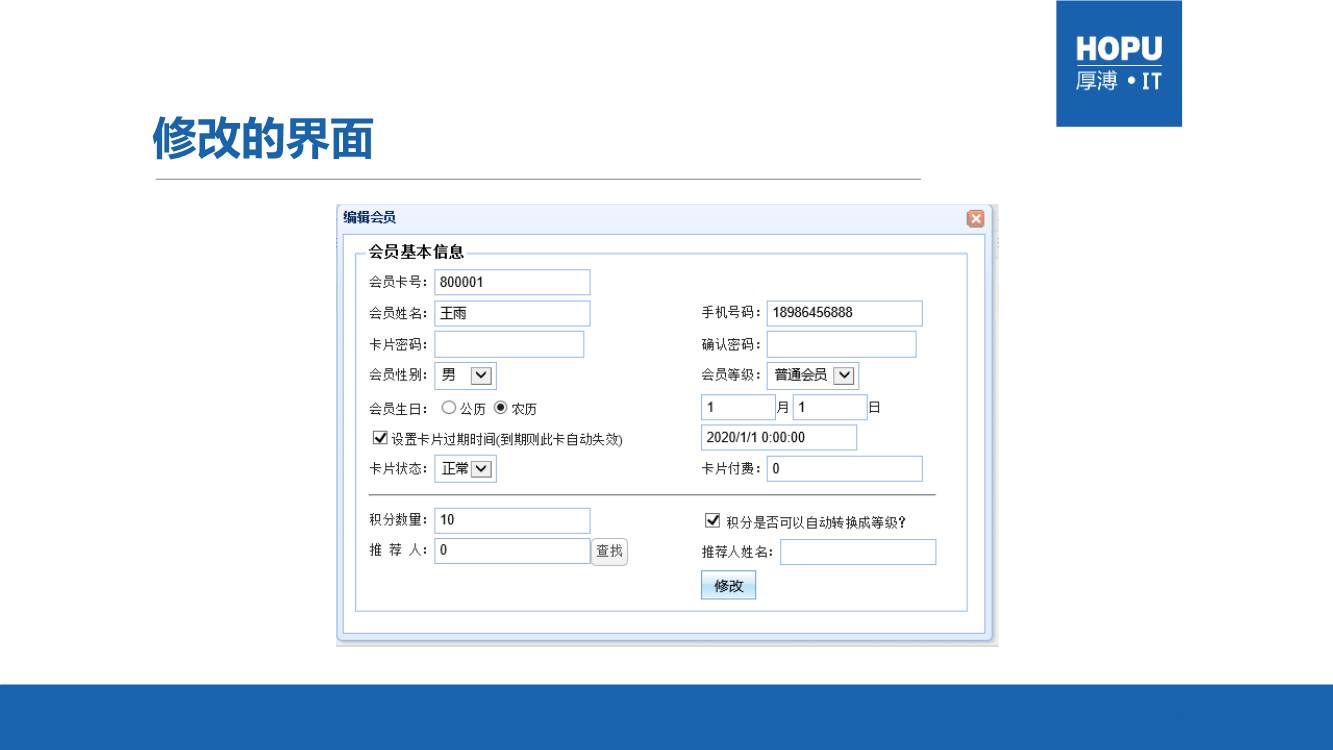Click the 会员基本信息 group label
The width and height of the screenshot is (1333, 750).
pyautogui.click(x=416, y=252)
